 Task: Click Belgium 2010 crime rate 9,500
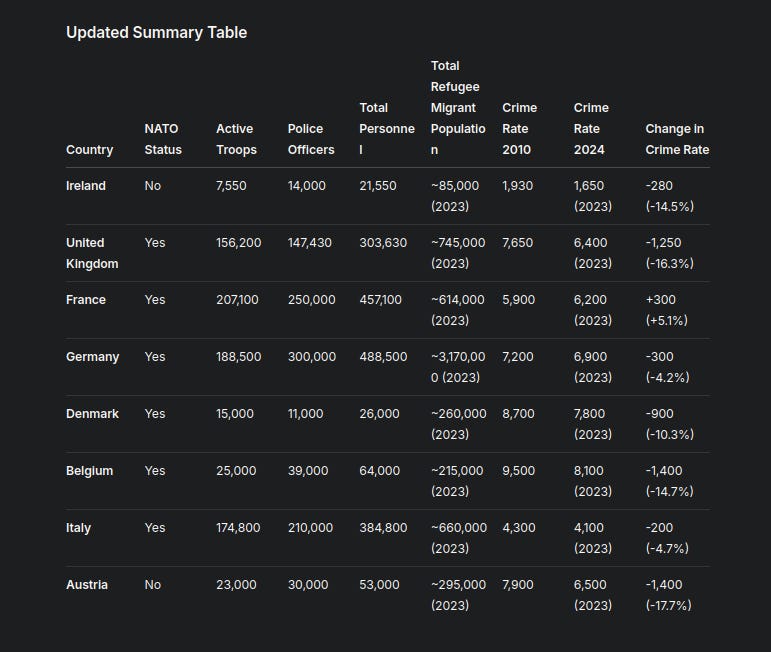tap(518, 471)
